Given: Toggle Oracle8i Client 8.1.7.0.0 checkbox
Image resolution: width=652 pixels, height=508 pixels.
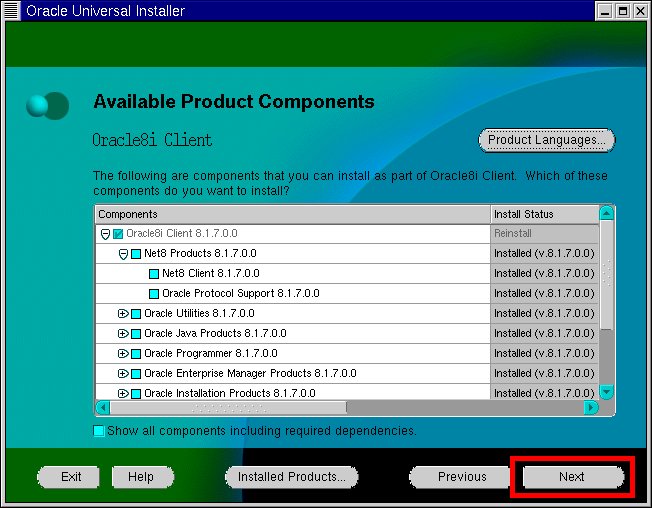Looking at the screenshot, I should 118,234.
